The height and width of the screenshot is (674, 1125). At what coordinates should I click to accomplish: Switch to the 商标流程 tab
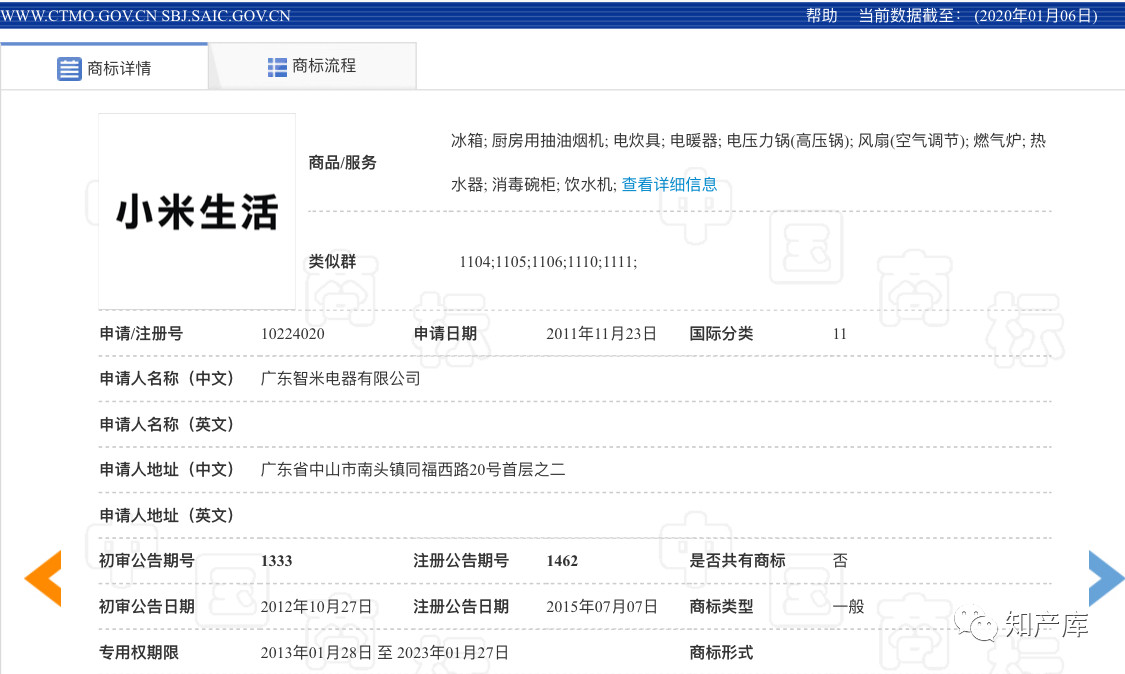coord(312,66)
